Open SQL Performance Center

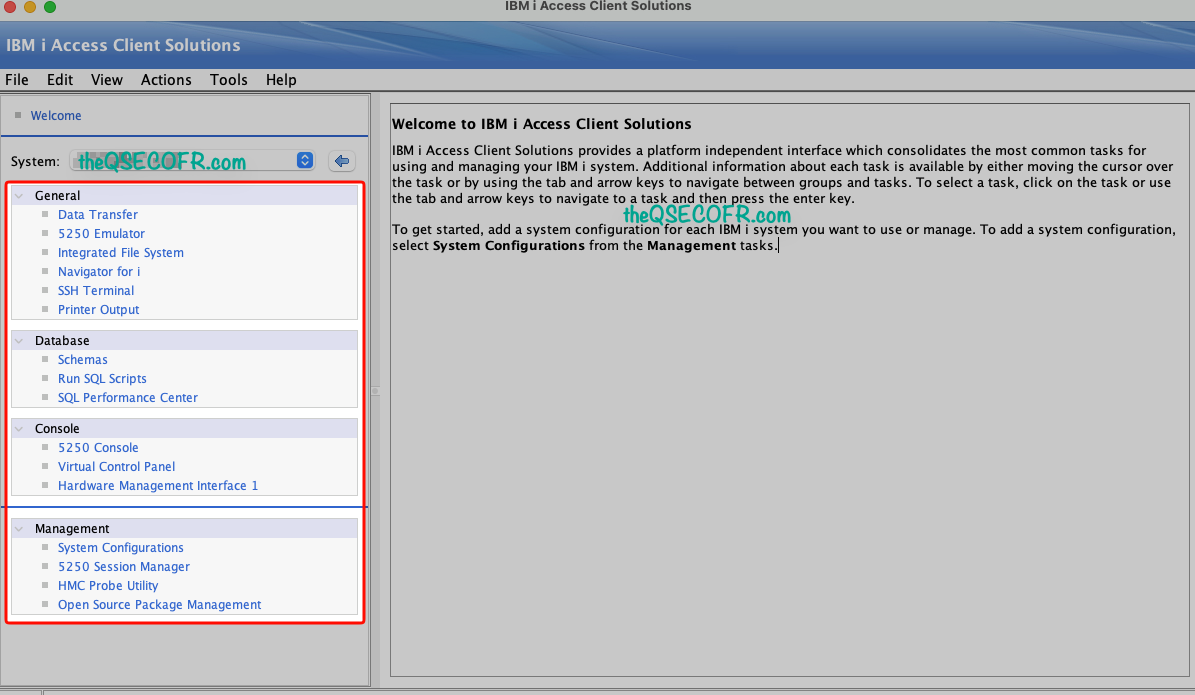pyautogui.click(x=127, y=398)
